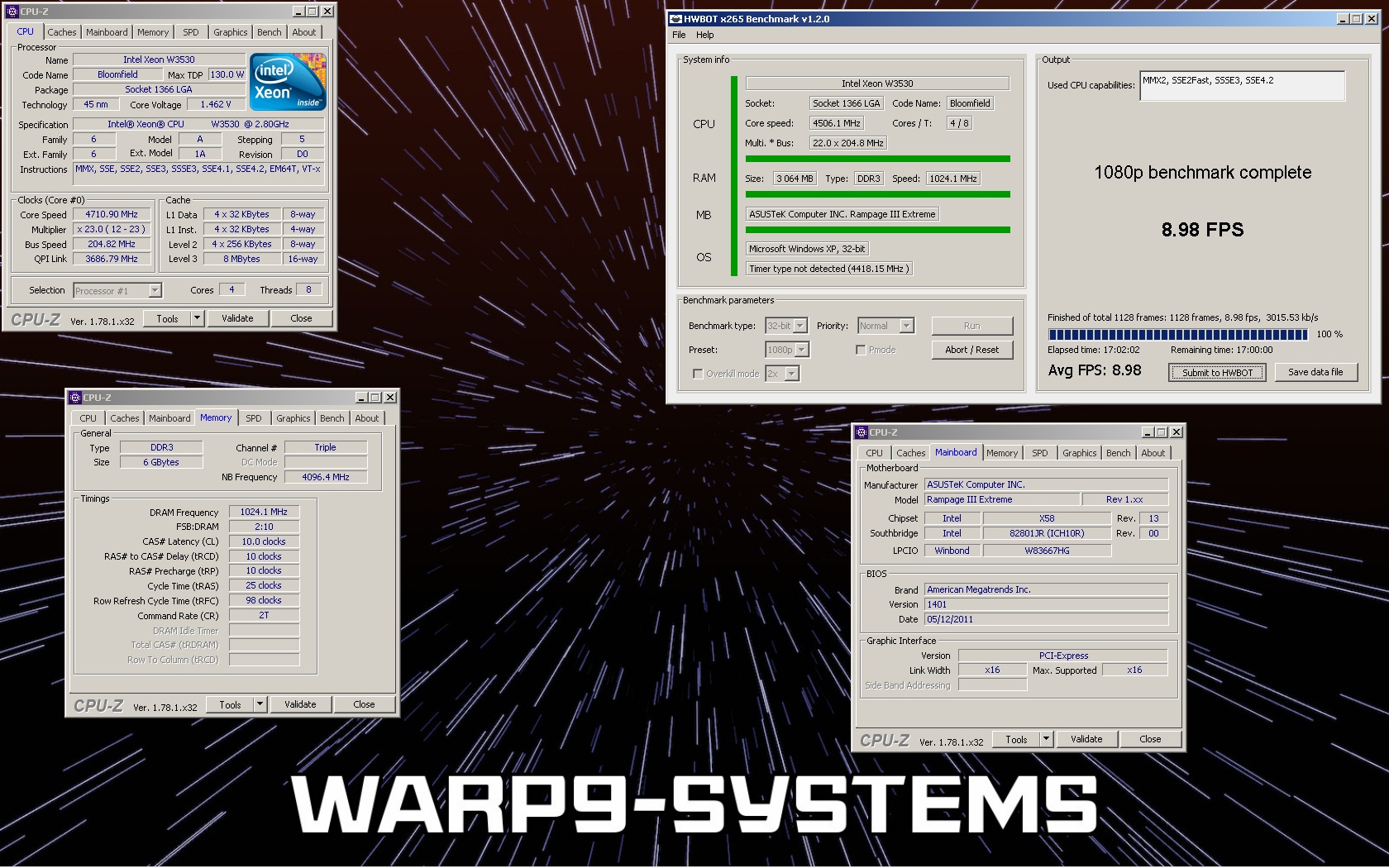Click the green RAM status bar below memory speed
This screenshot has height=868, width=1389.
pyautogui.click(x=878, y=194)
